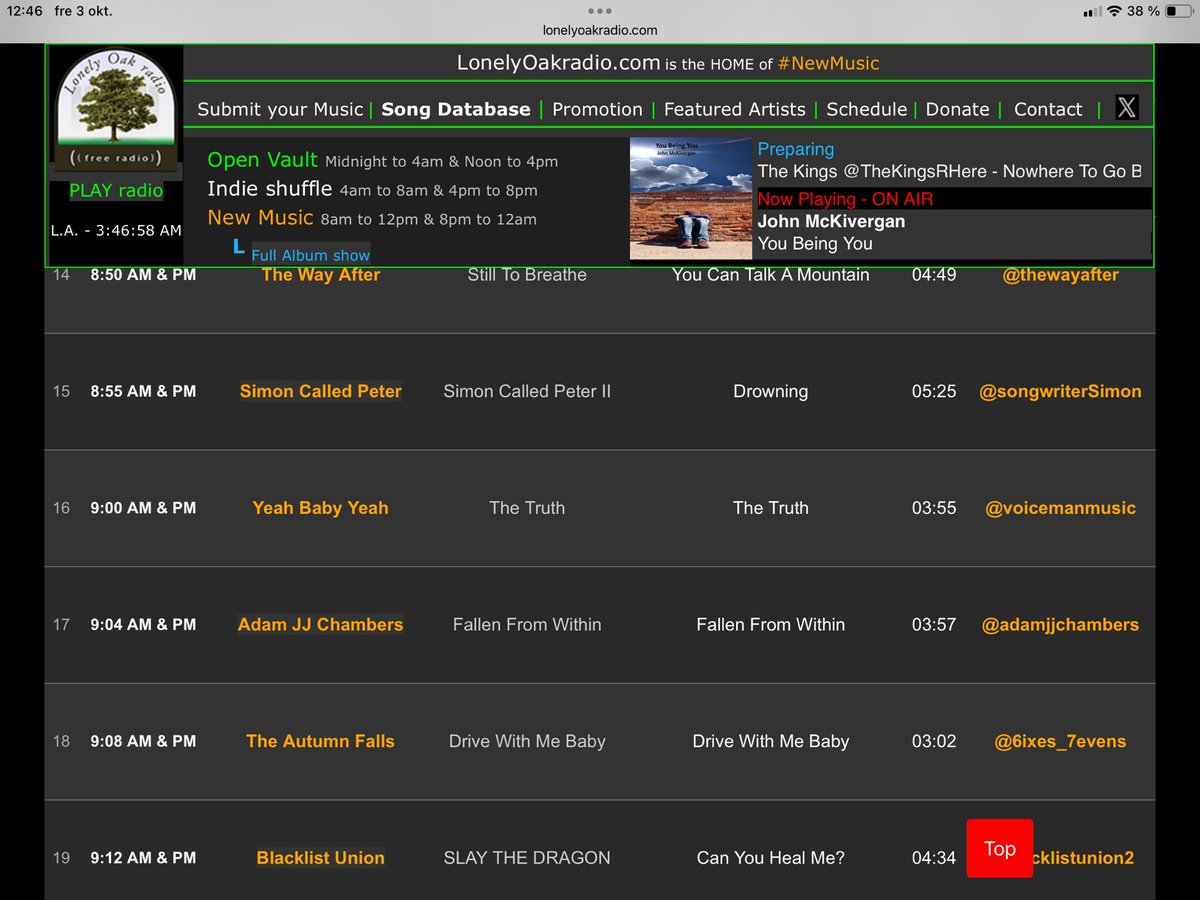
Task: Click the Preparing status label
Action: click(796, 149)
